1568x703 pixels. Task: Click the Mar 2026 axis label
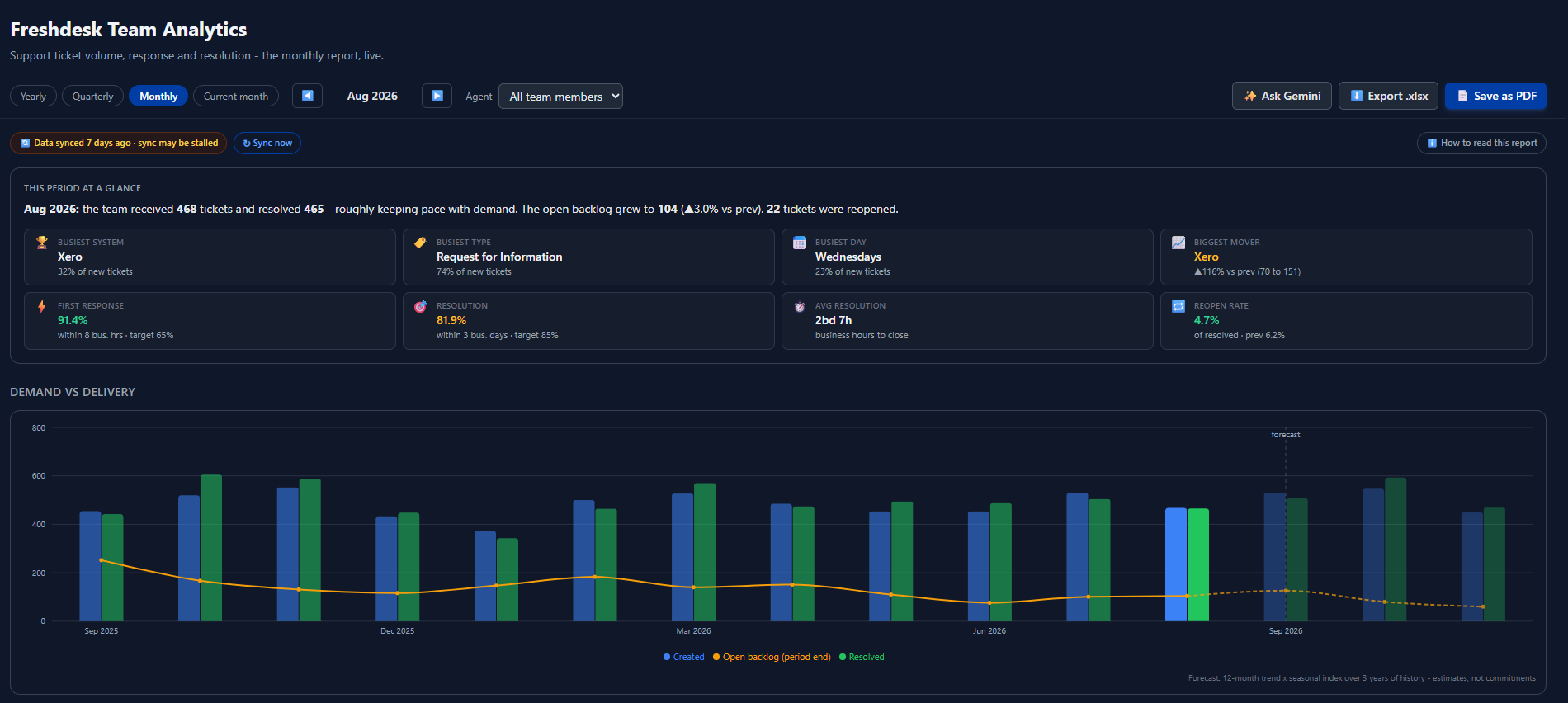693,630
